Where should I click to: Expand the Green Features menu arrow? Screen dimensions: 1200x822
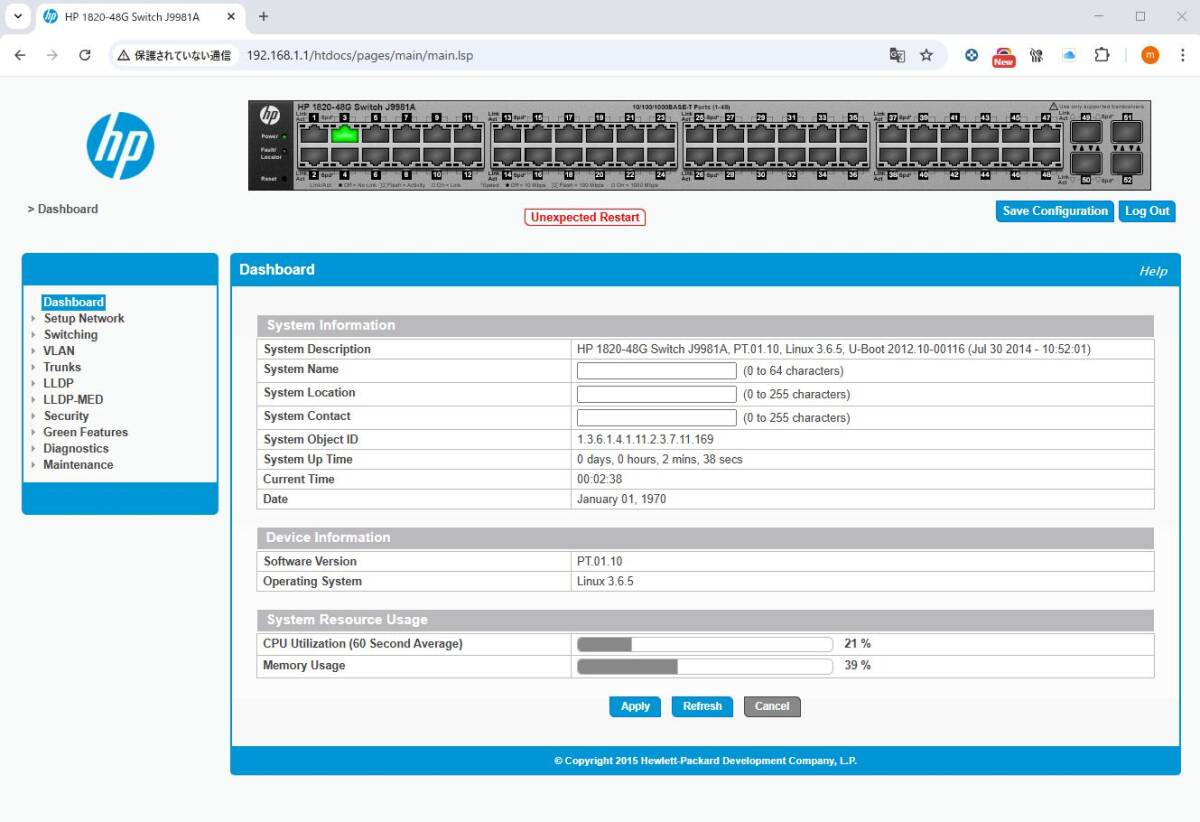[x=33, y=432]
